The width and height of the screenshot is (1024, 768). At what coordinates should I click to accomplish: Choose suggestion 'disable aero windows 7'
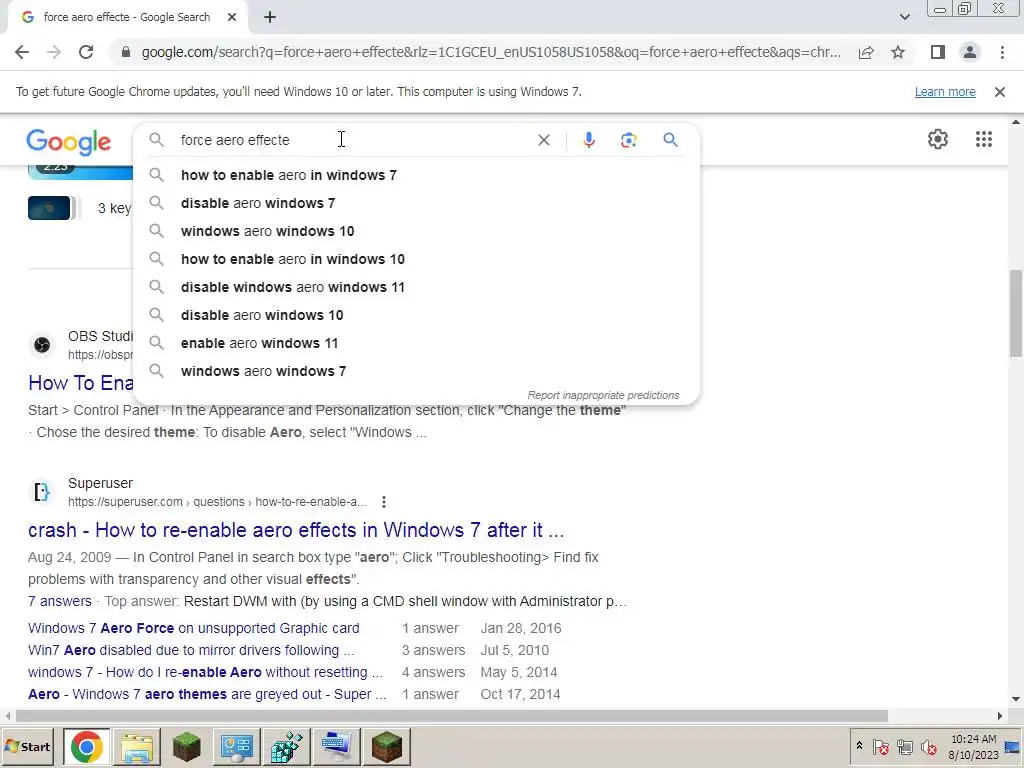[x=416, y=203]
